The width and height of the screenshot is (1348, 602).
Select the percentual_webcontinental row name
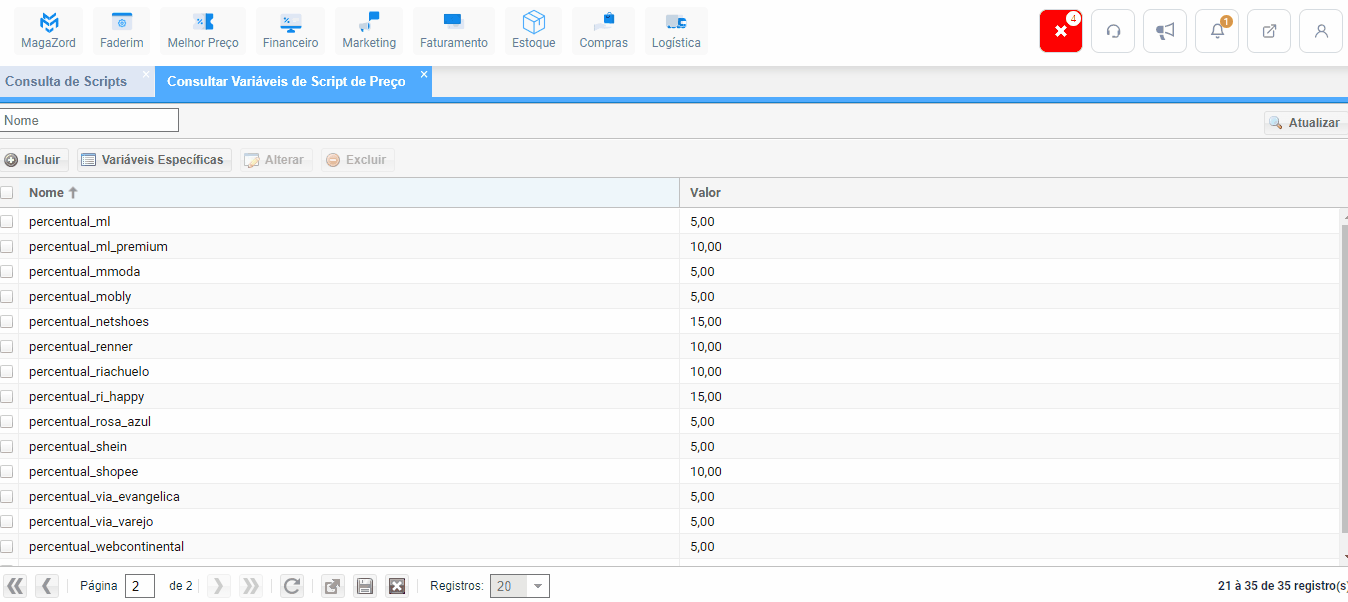pyautogui.click(x=106, y=546)
